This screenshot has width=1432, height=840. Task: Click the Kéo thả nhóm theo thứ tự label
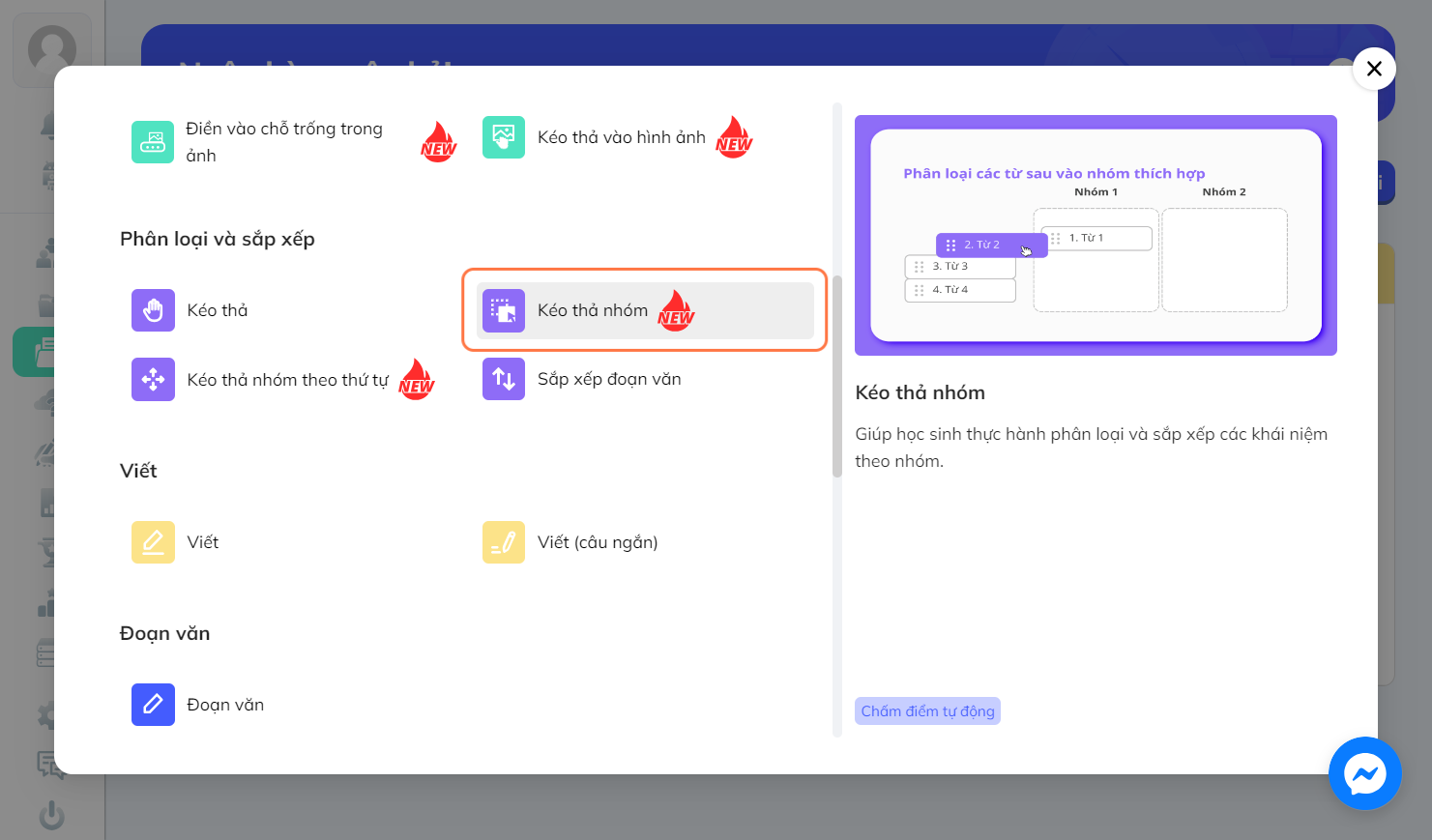click(287, 380)
